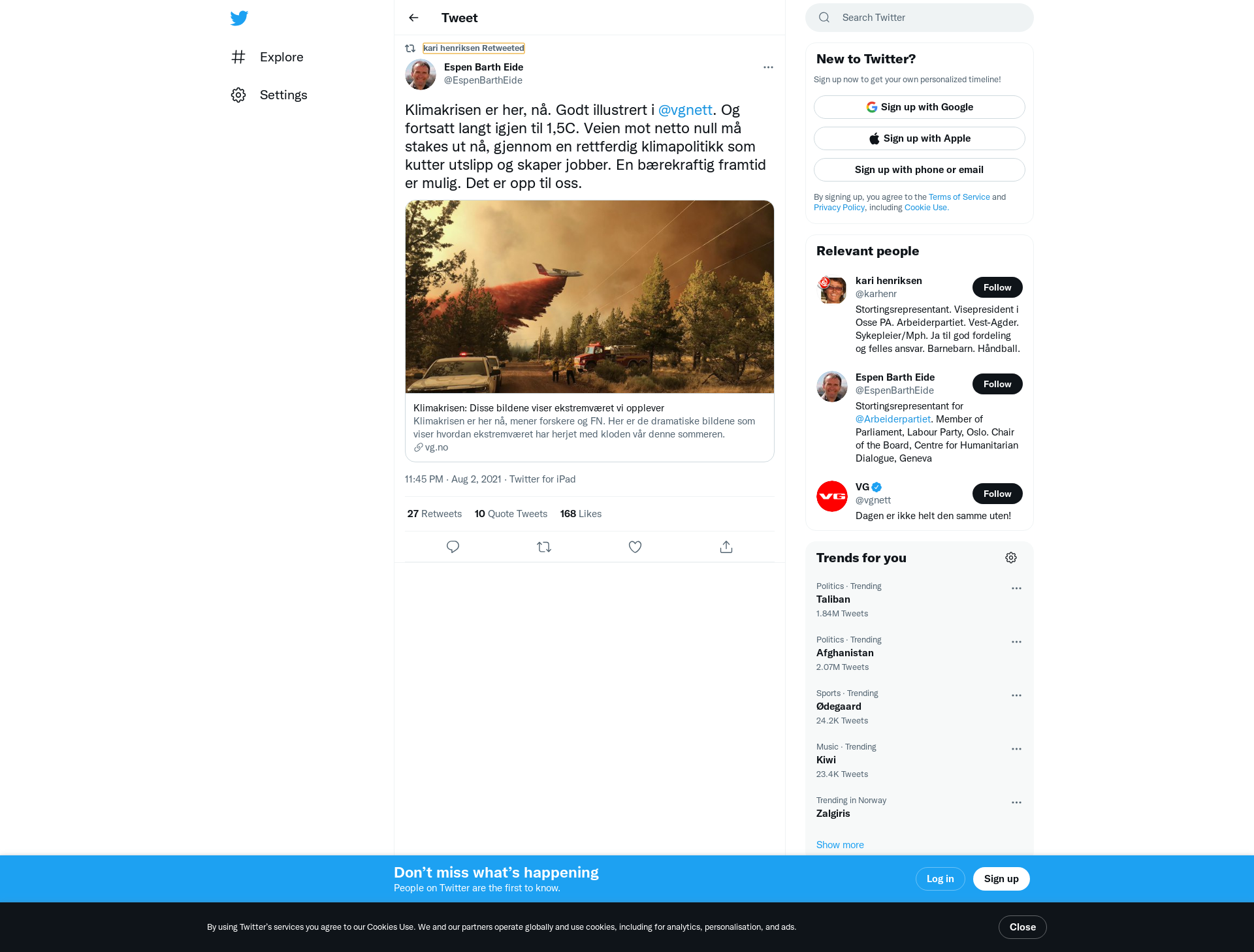This screenshot has height=952, width=1254.
Task: Reply to the tweet via comment icon
Action: point(453,547)
